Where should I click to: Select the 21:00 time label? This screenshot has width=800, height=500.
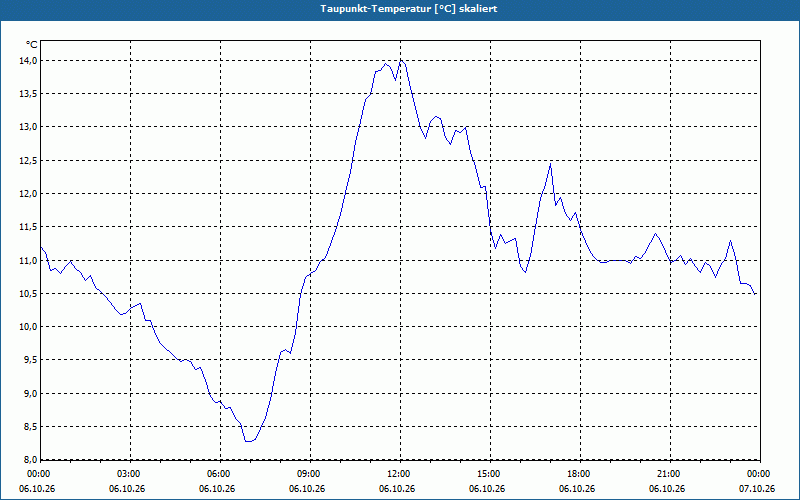pos(670,474)
